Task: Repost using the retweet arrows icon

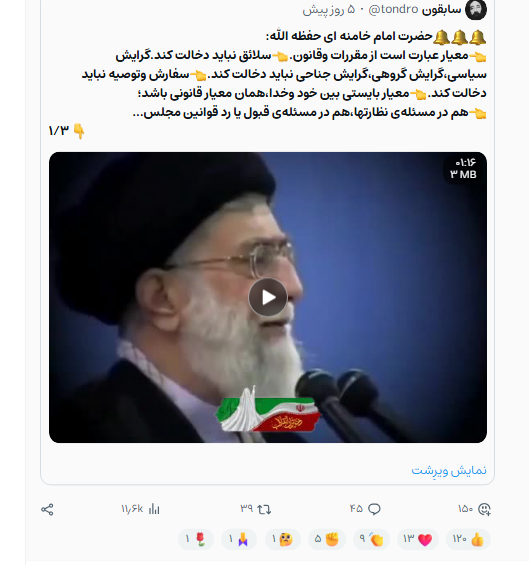Action: (264, 509)
